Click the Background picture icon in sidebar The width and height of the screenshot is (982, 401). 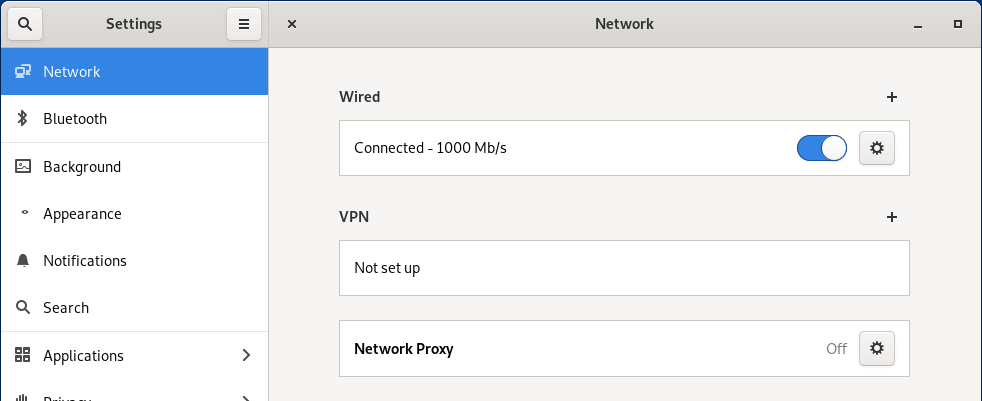point(22,167)
